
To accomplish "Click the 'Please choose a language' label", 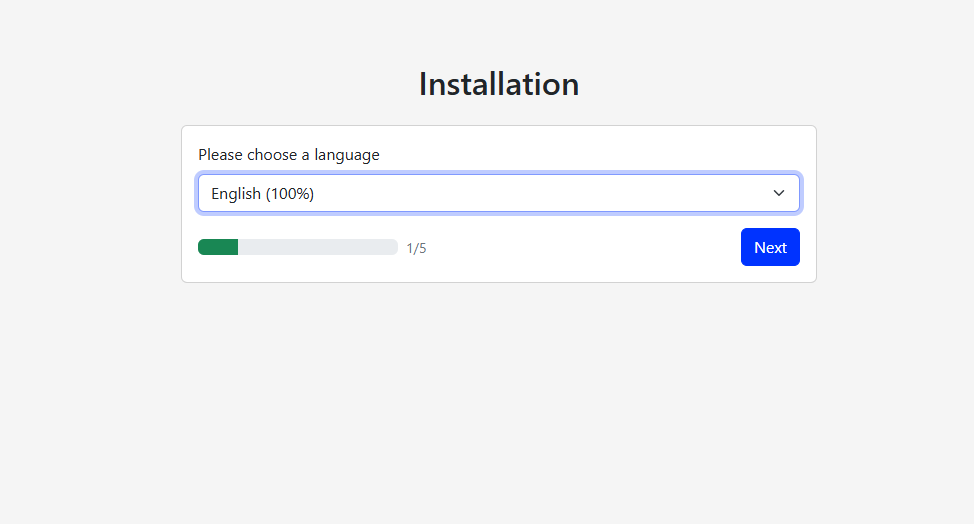I will [289, 155].
